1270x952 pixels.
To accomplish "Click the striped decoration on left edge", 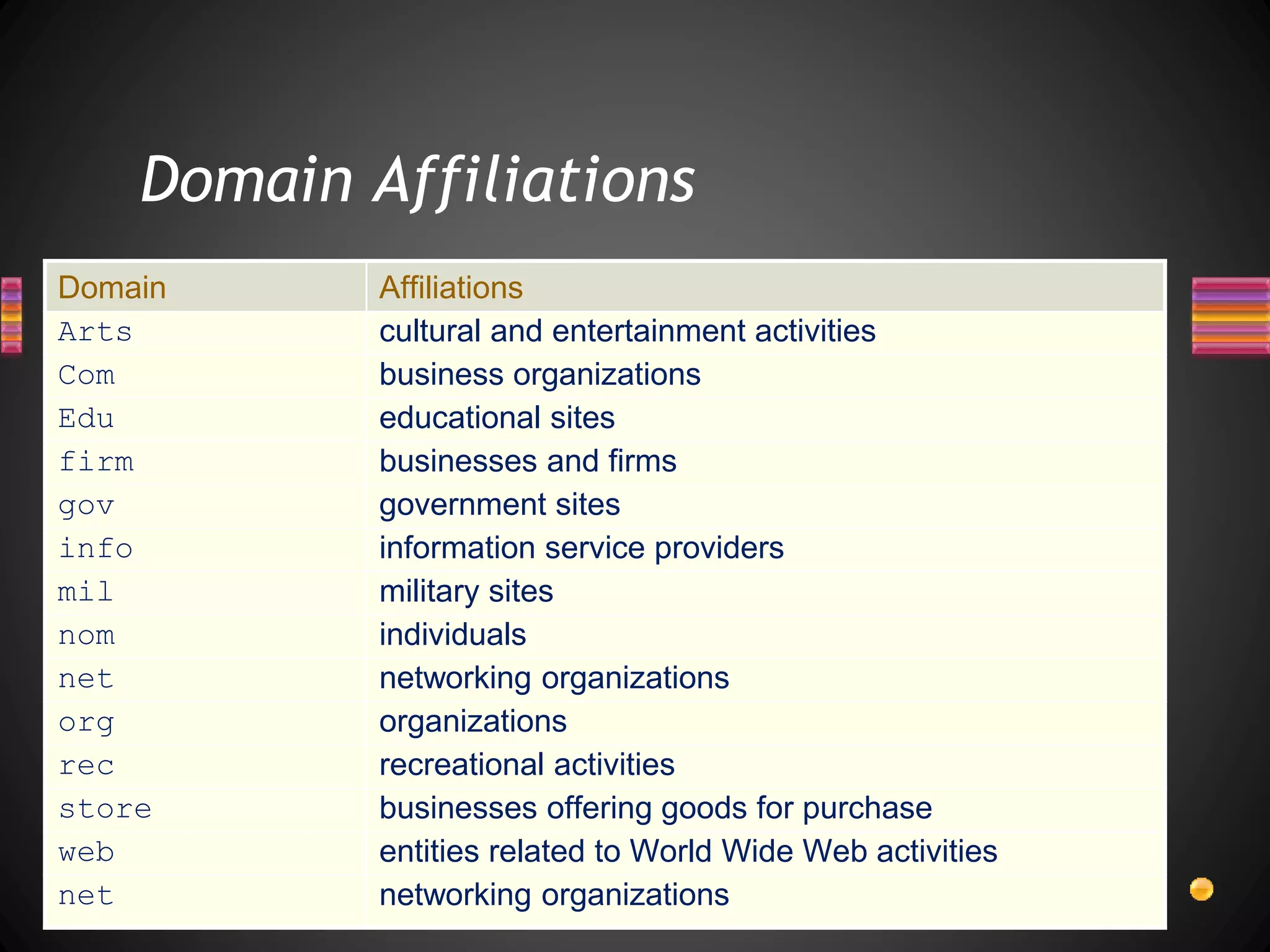I will coord(11,316).
